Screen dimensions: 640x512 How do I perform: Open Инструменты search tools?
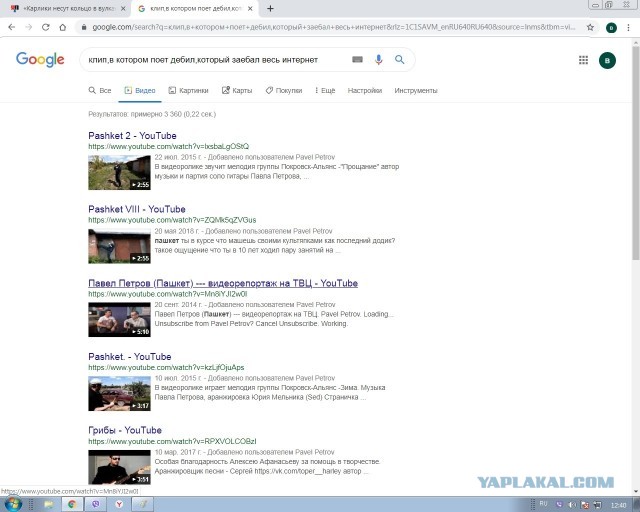[x=416, y=91]
